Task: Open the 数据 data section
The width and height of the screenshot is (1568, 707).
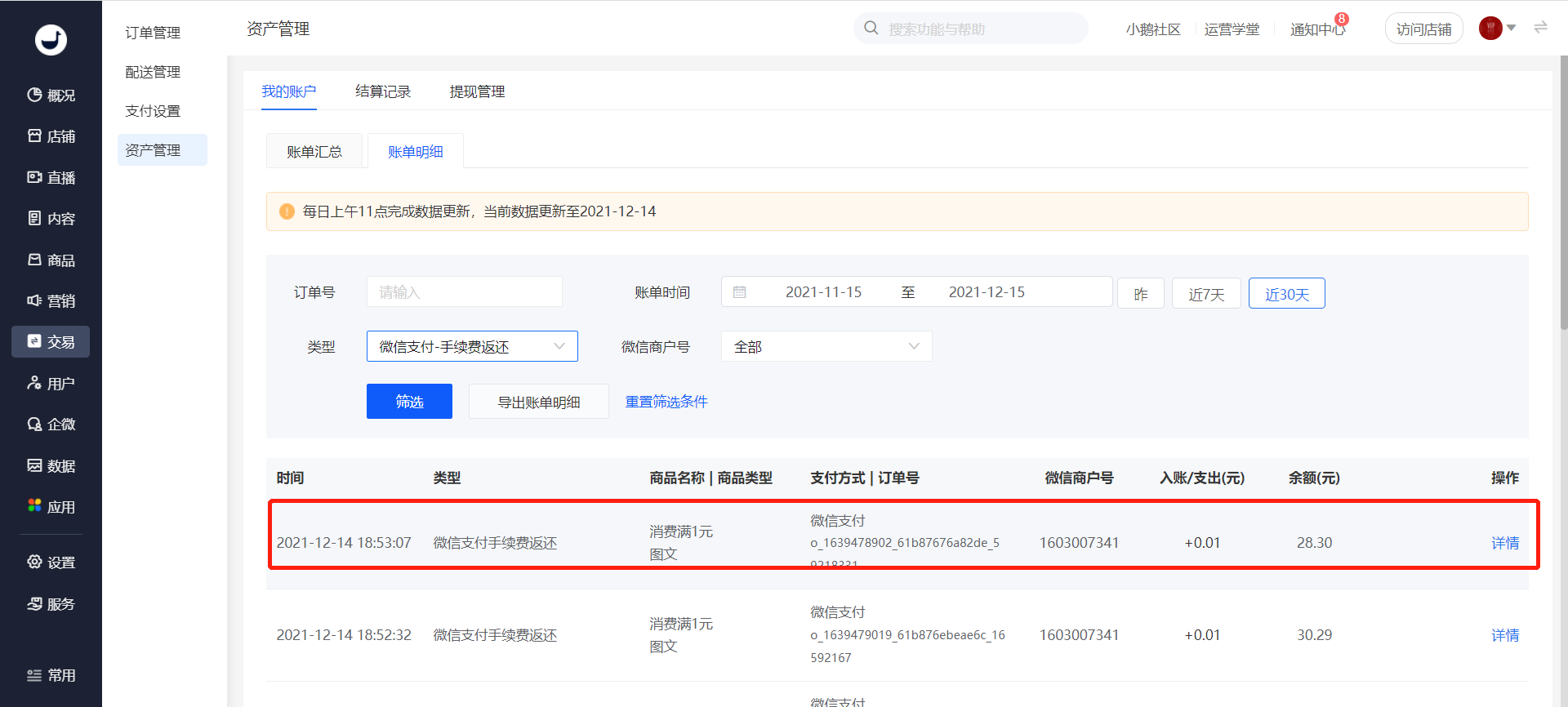Action: [51, 465]
